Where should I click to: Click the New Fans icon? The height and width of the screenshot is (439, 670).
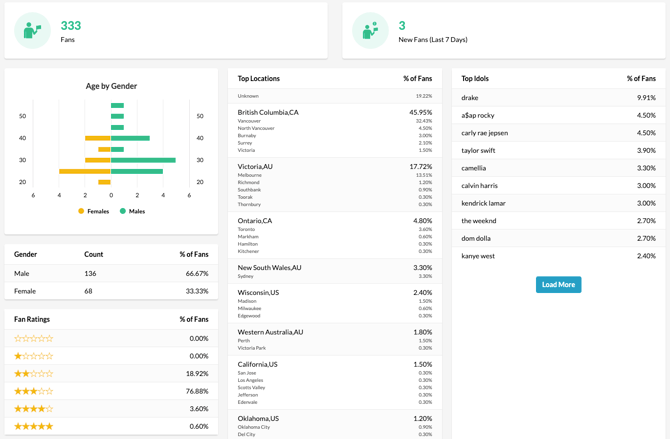(x=370, y=31)
